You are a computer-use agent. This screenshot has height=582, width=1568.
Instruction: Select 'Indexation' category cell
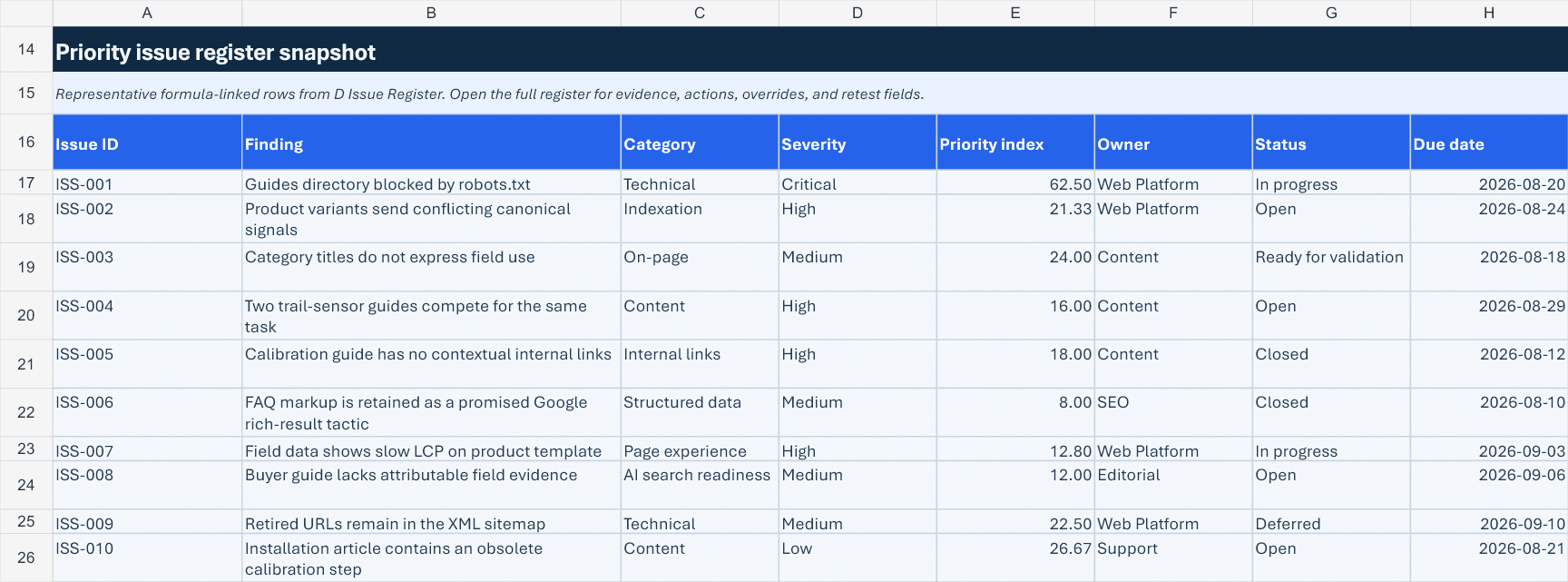tap(700, 219)
